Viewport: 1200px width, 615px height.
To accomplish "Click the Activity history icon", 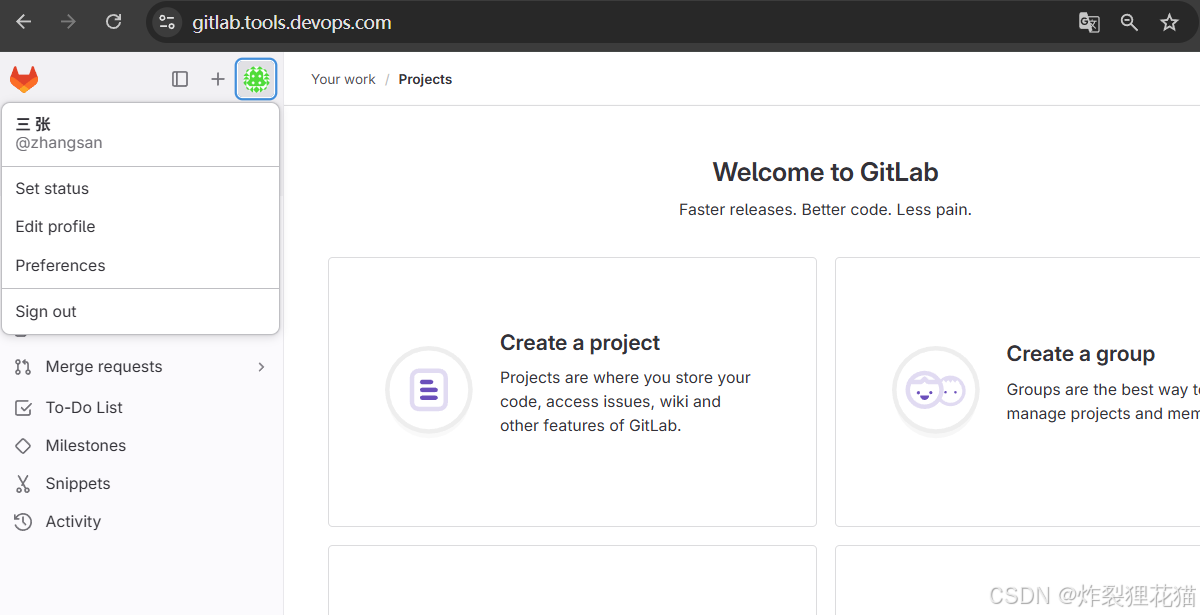I will point(23,522).
